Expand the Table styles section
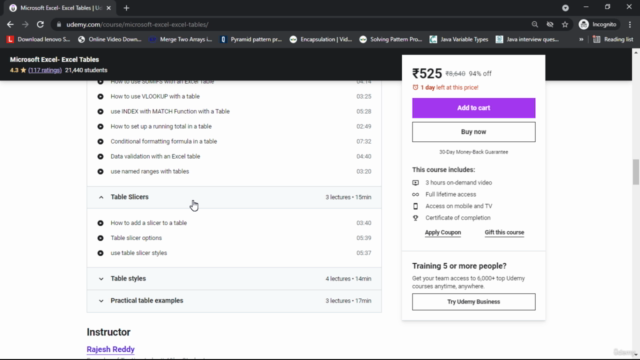The width and height of the screenshot is (640, 360). 234,279
